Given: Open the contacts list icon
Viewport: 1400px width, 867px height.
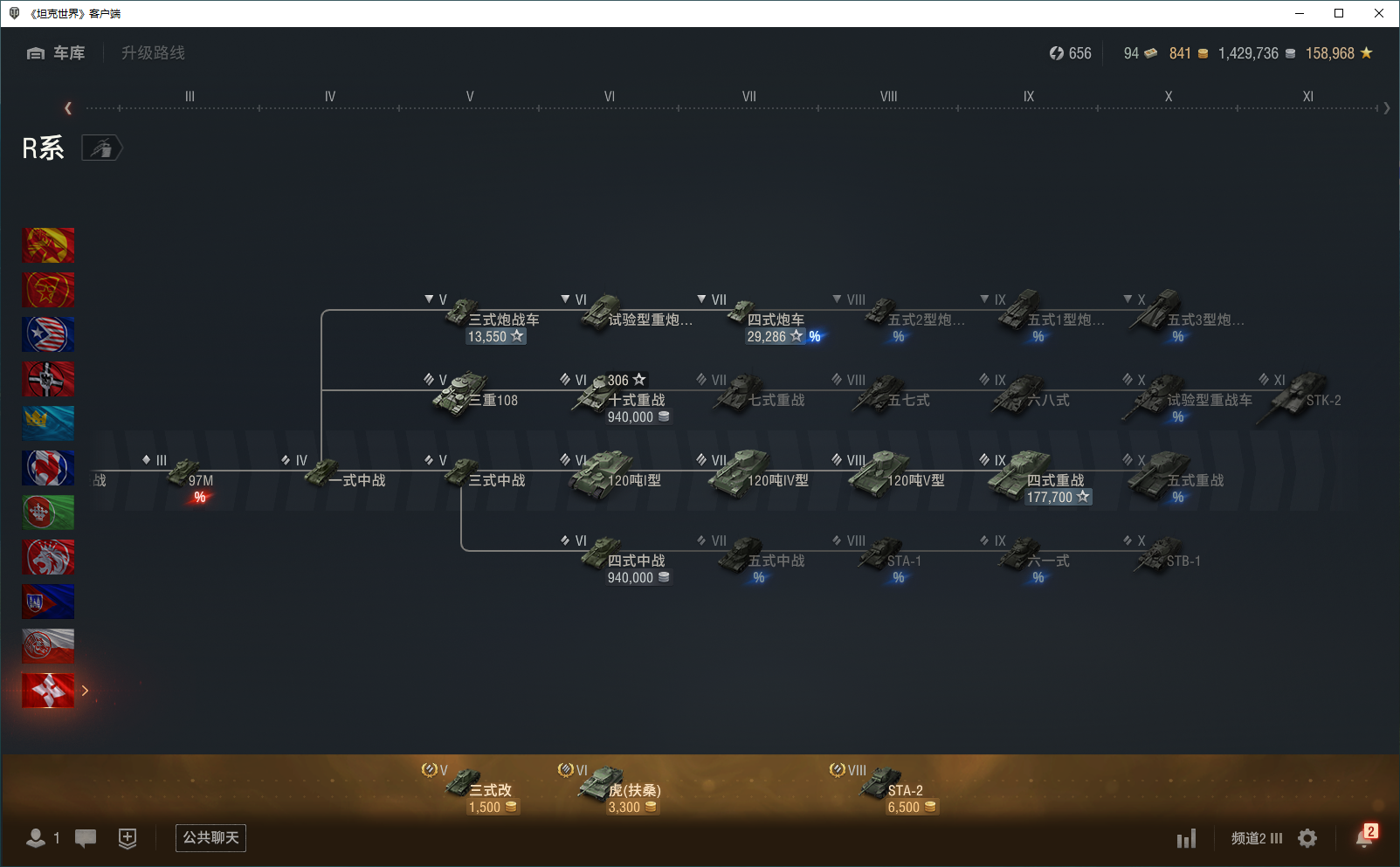Looking at the screenshot, I should tap(36, 838).
